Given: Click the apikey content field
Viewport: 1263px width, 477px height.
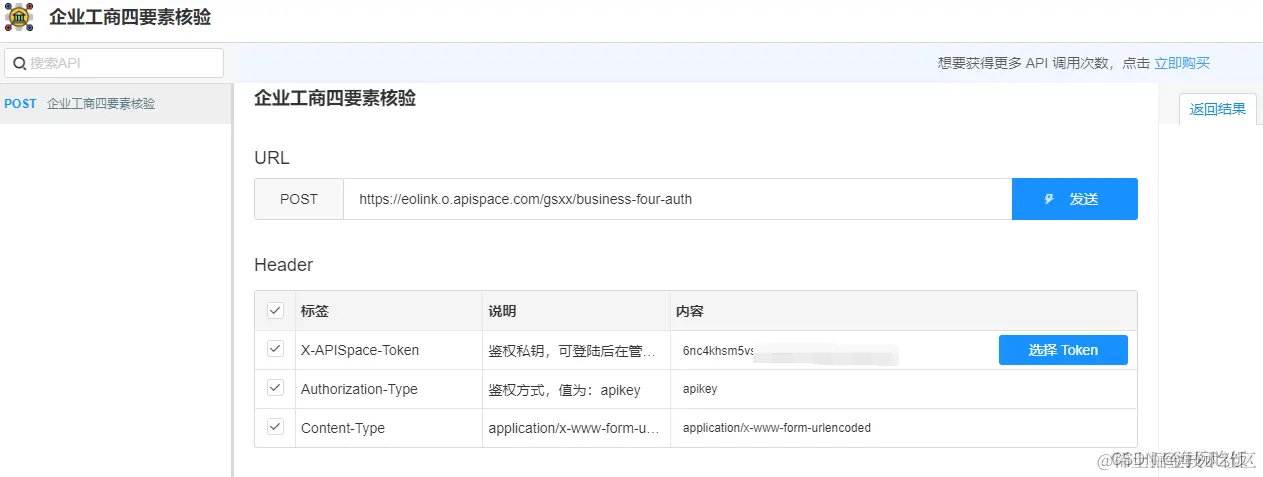Looking at the screenshot, I should (x=903, y=389).
